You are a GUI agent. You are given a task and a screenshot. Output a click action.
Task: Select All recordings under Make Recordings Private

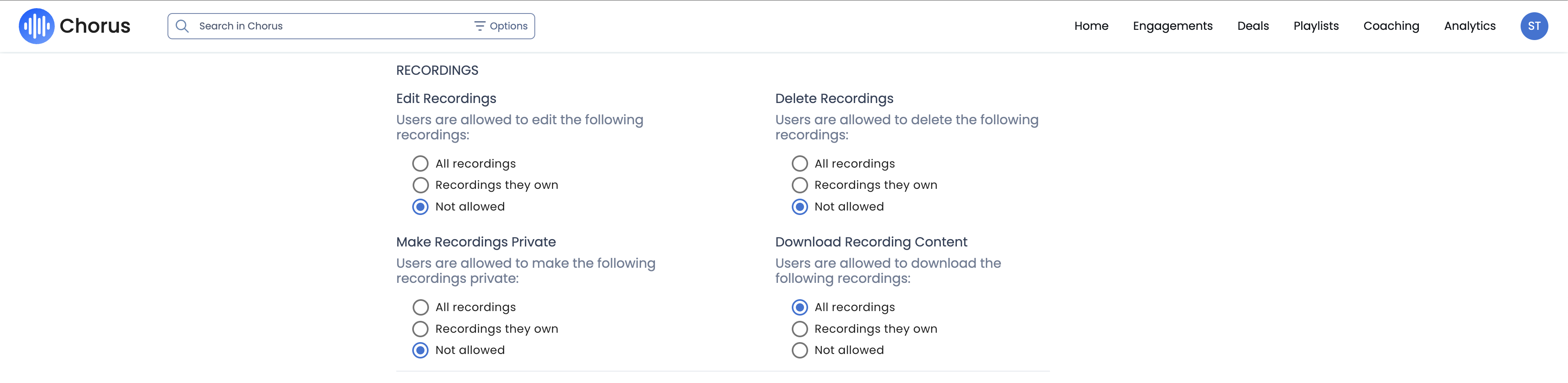tap(420, 307)
